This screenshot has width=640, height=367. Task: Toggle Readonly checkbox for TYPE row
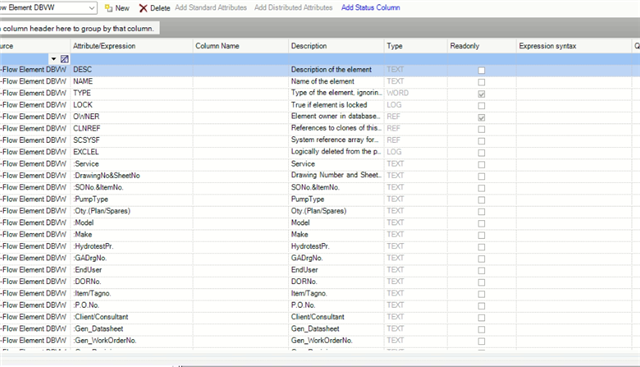click(482, 94)
